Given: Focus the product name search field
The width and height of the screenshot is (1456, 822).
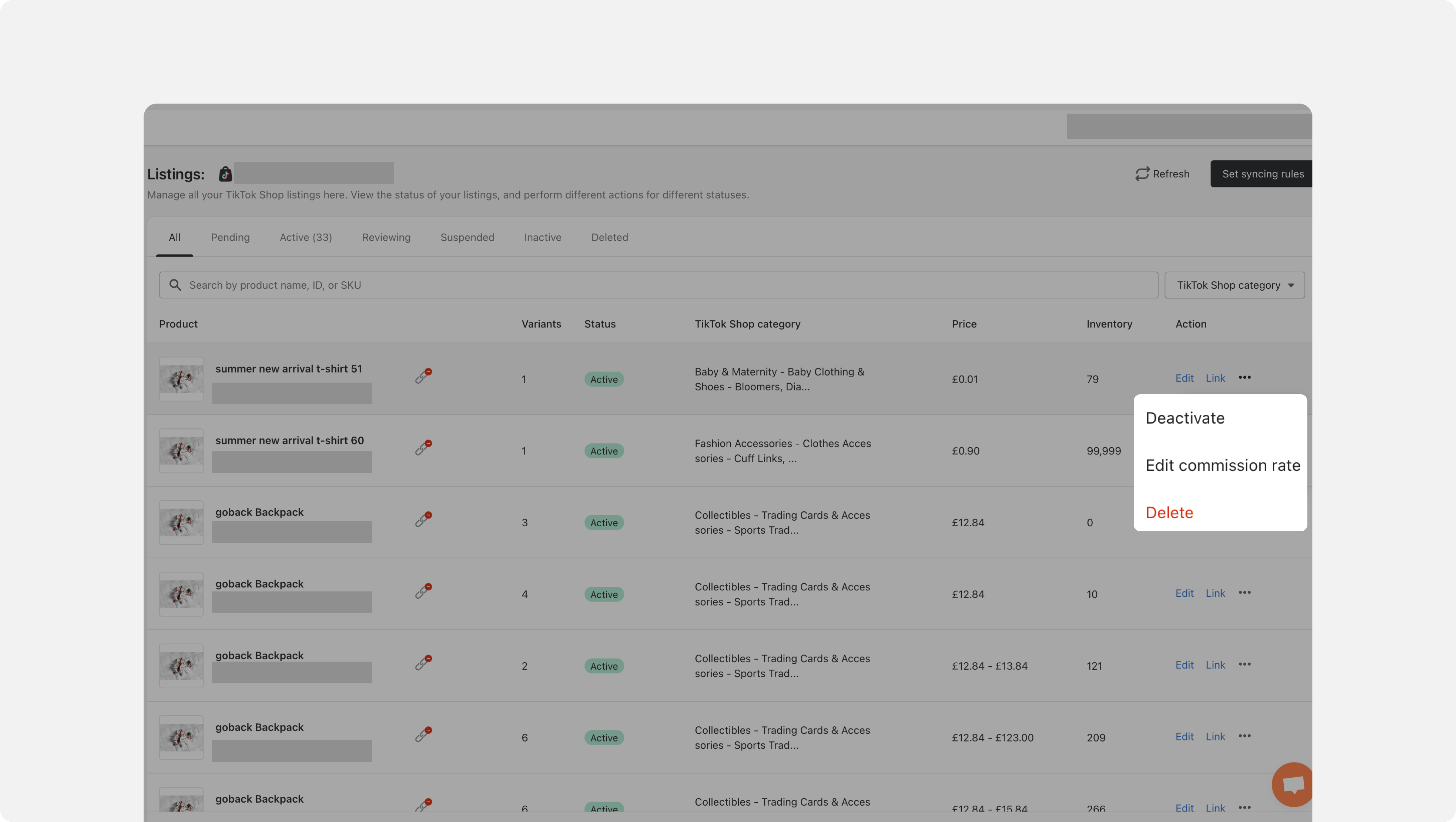Looking at the screenshot, I should (x=658, y=285).
